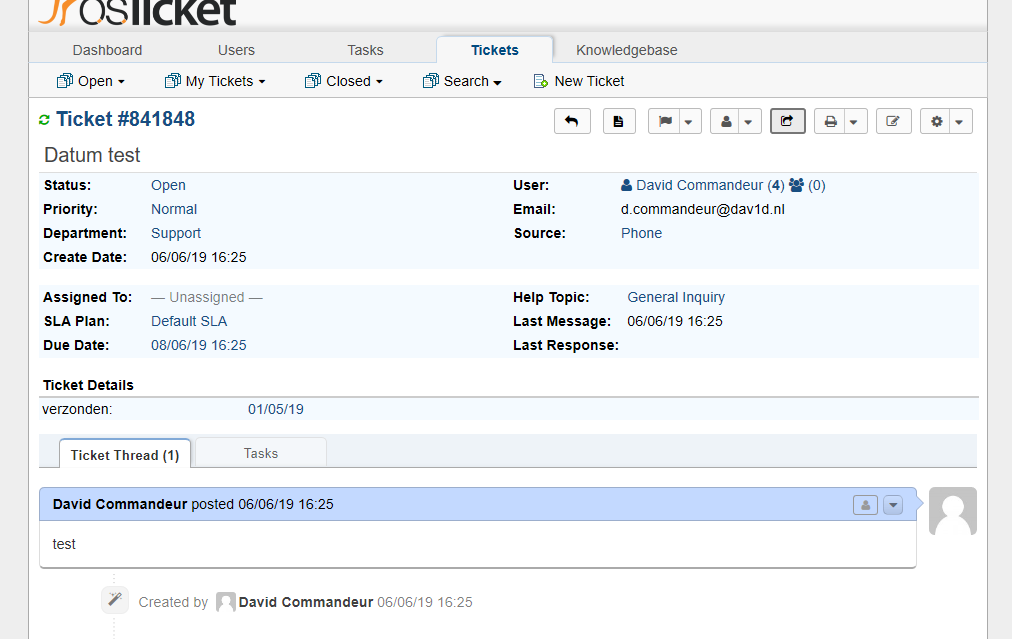Viewport: 1012px width, 639px height.
Task: Transfer the ticket using the share icon
Action: pos(787,120)
